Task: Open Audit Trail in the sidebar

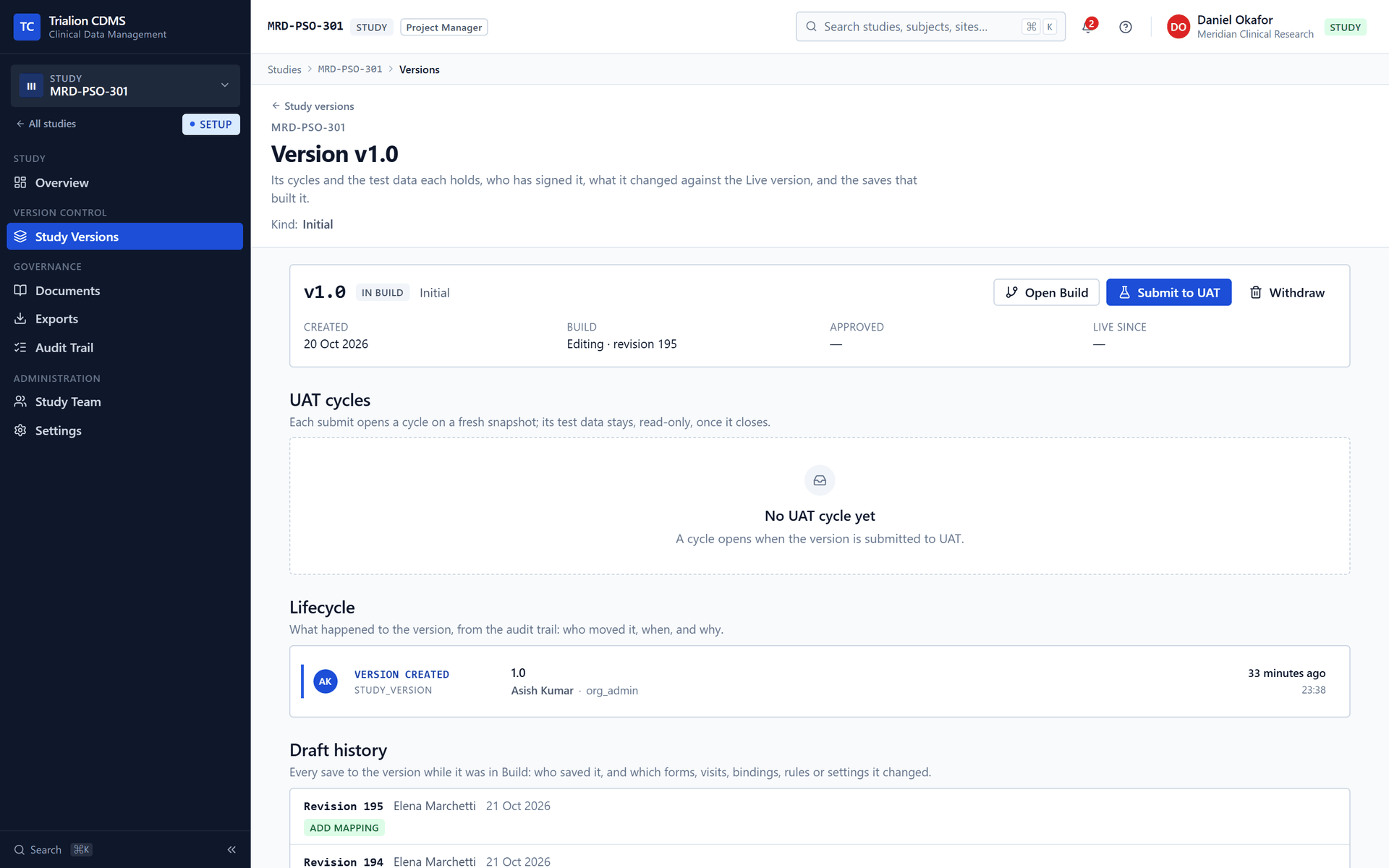Action: click(x=124, y=347)
